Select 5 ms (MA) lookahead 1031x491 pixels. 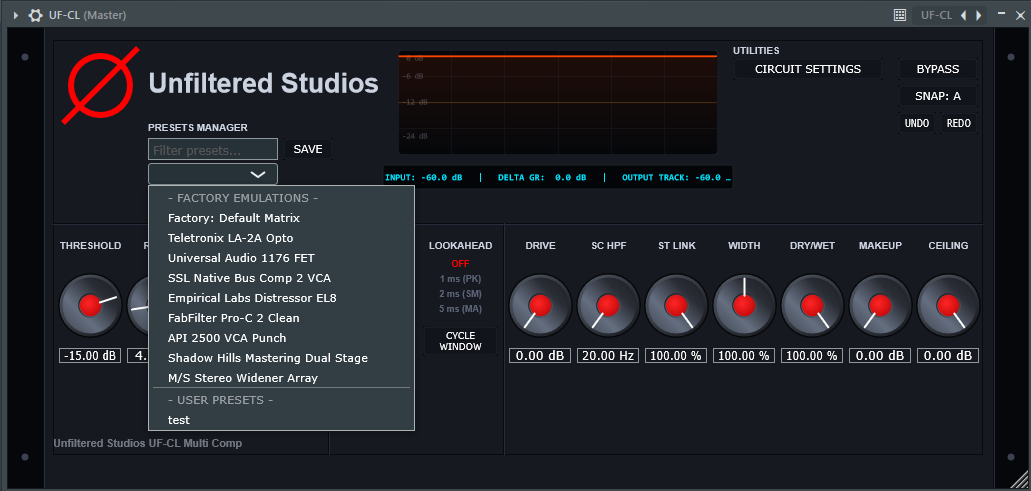pyautogui.click(x=460, y=308)
